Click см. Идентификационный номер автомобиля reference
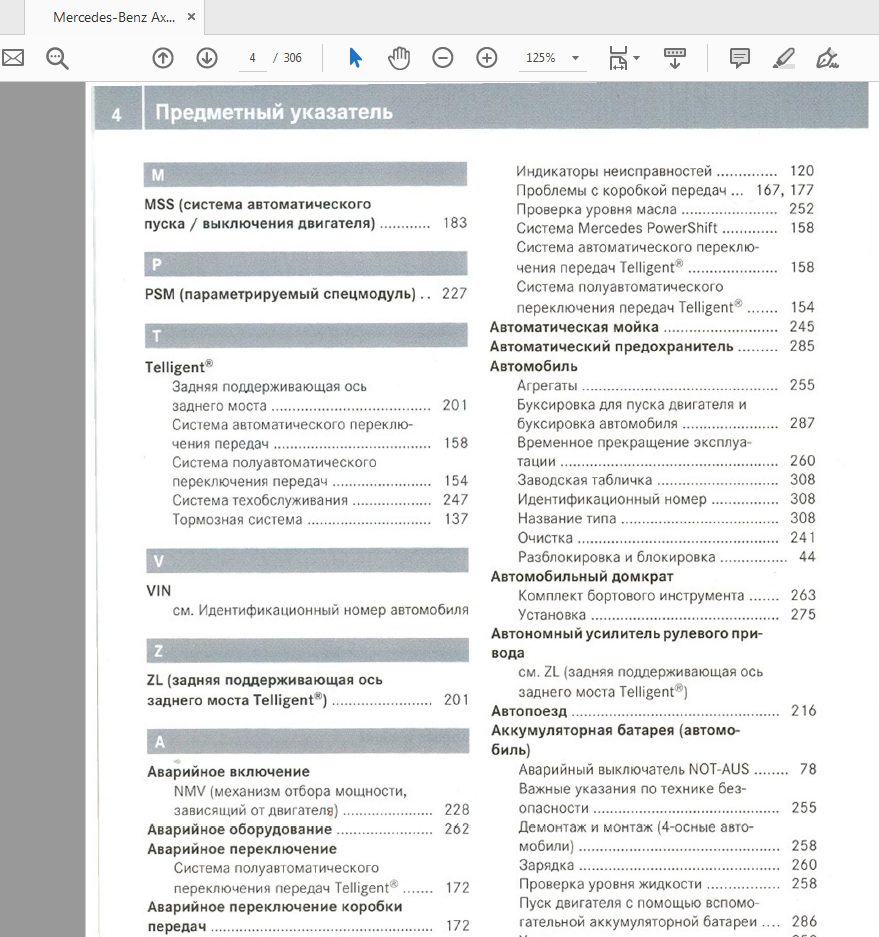Viewport: 879px width, 937px height. tap(320, 610)
